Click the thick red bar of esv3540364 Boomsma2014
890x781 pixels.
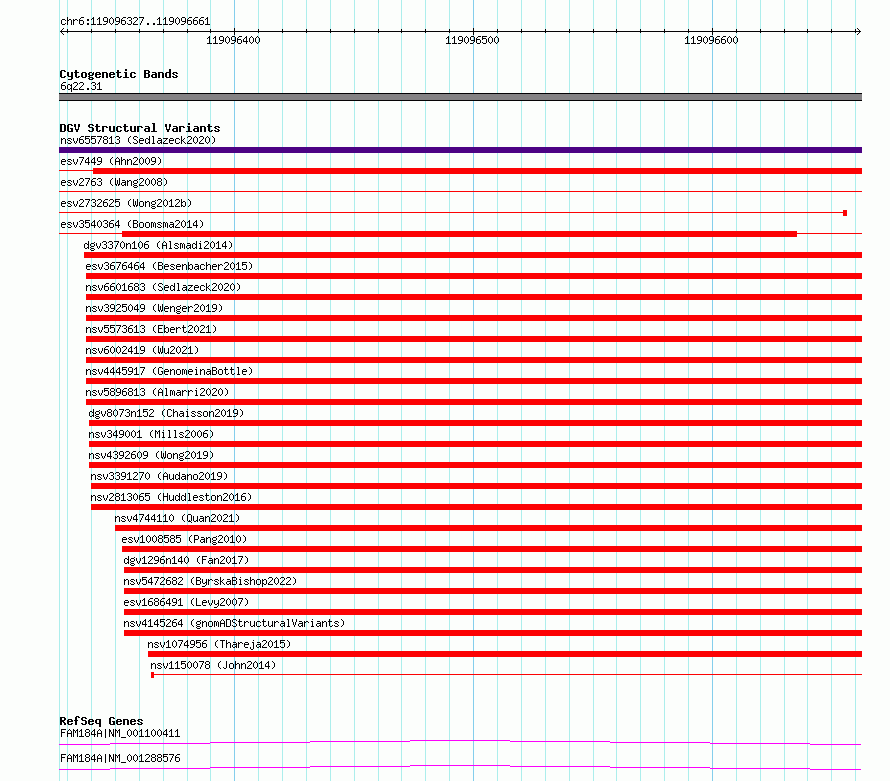459,234
